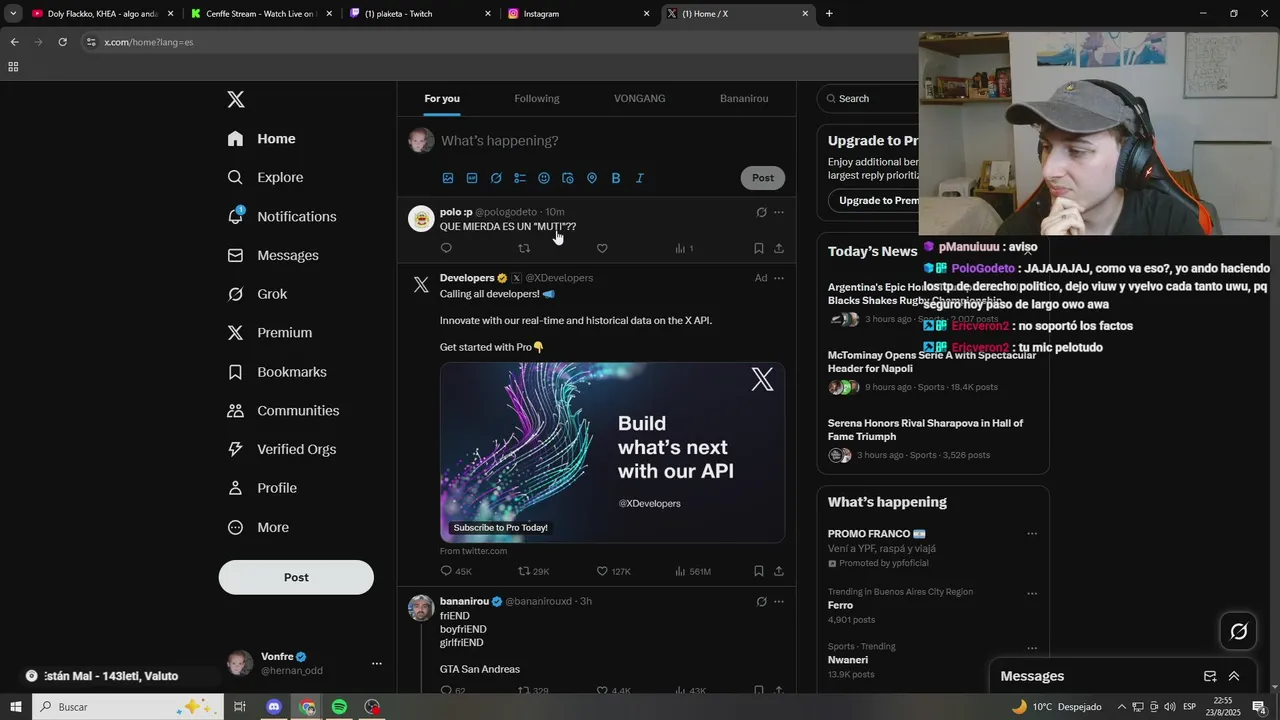Tag a location in the composer

pyautogui.click(x=592, y=178)
